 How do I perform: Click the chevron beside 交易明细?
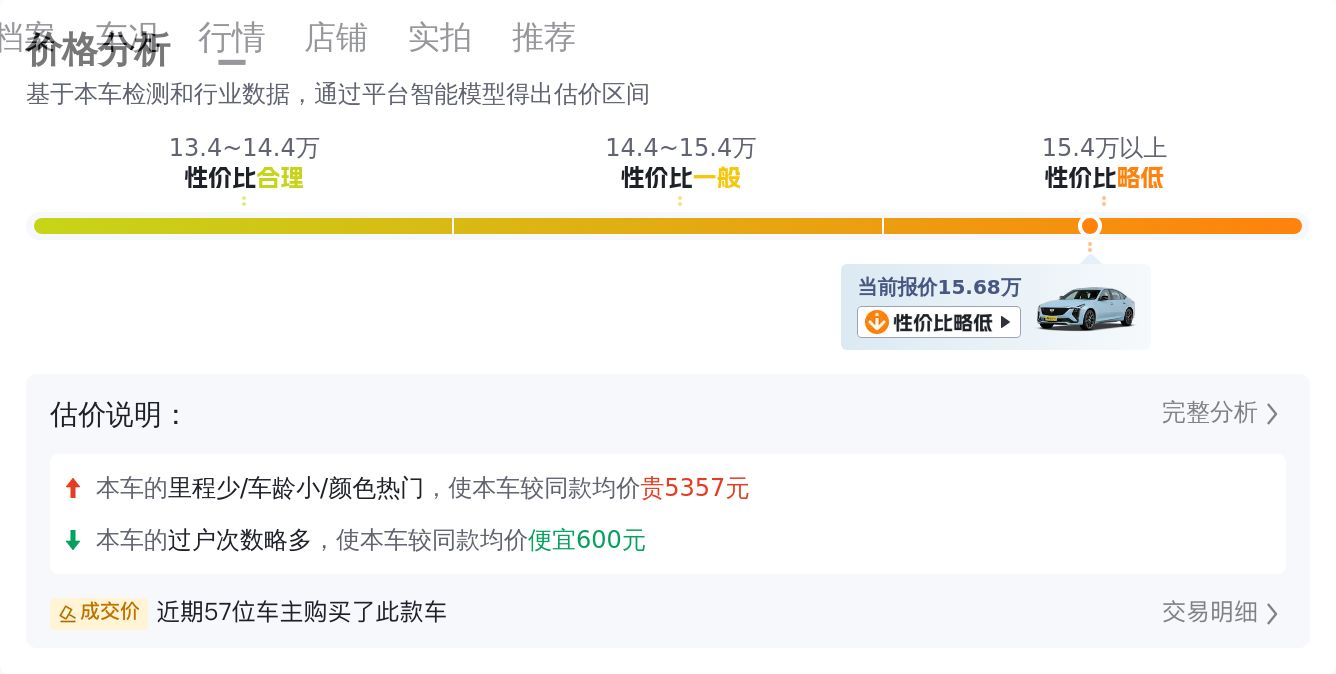point(1272,613)
